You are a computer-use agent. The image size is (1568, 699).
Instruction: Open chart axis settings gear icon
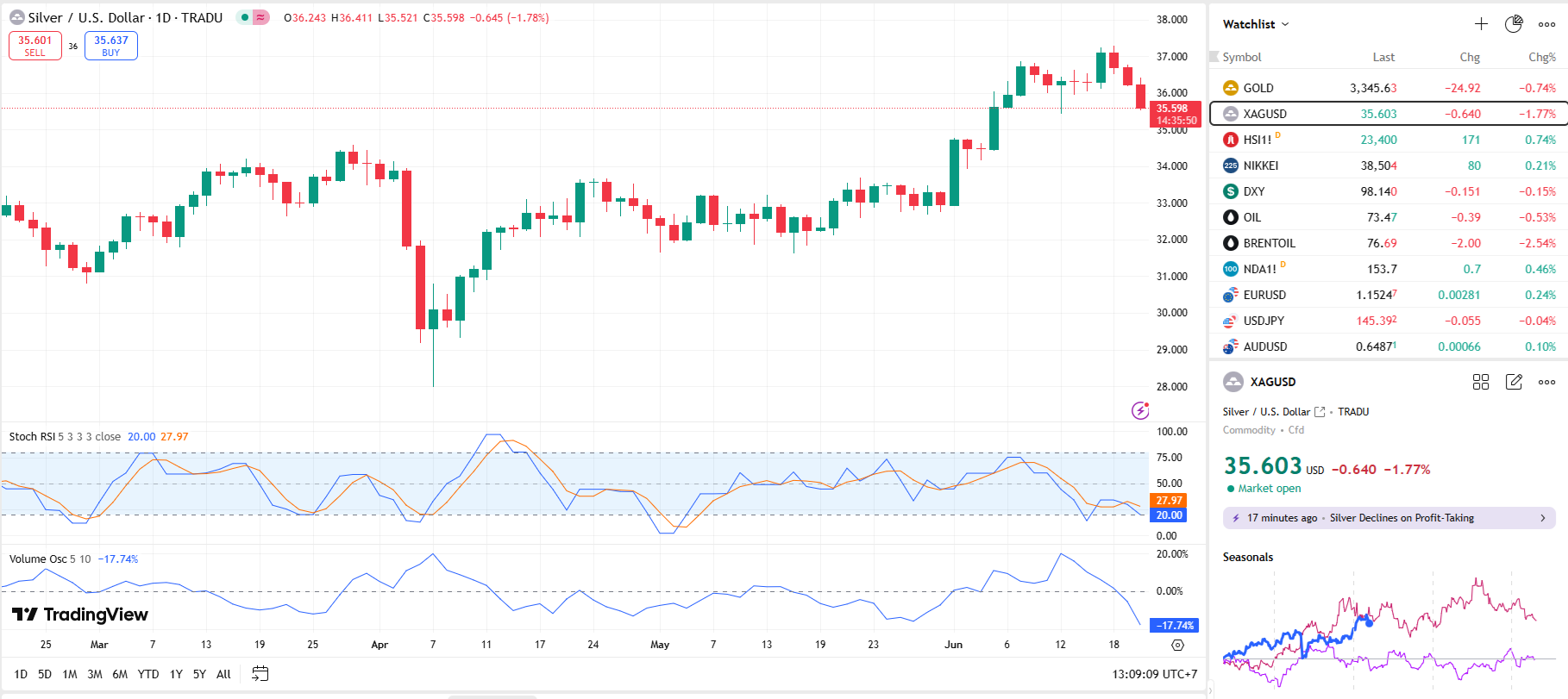[1177, 645]
